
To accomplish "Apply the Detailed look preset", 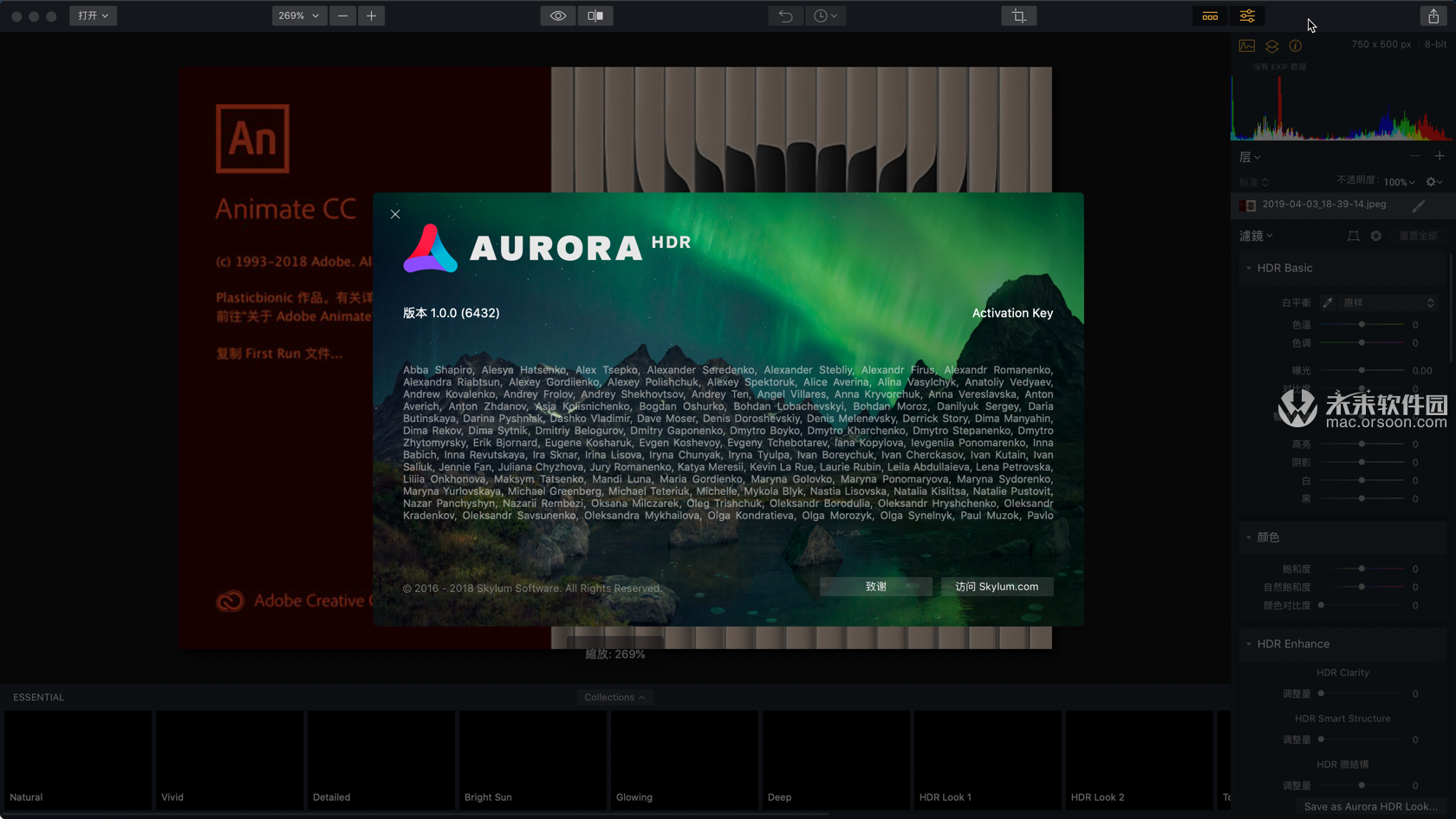I will pos(381,760).
